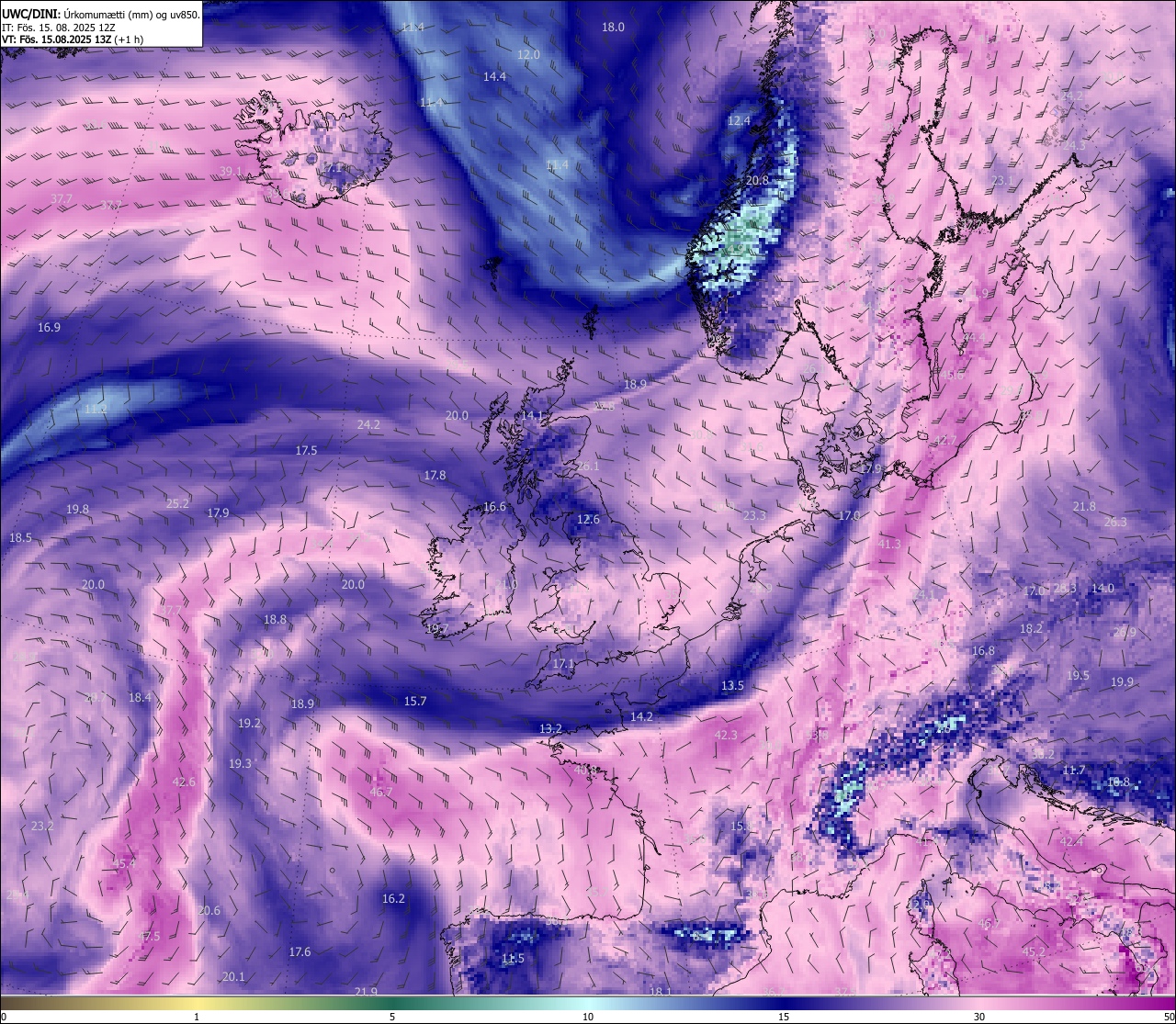Click the map value '18.2'

(1031, 629)
